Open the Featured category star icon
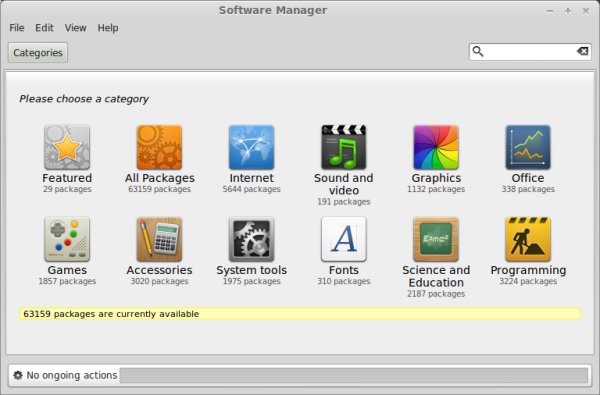600x395 pixels. [x=67, y=147]
